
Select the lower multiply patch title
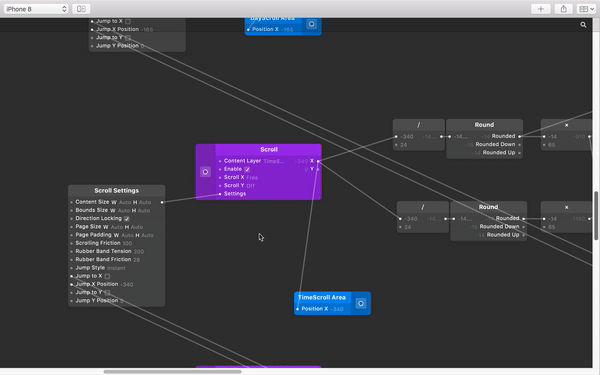pos(566,207)
